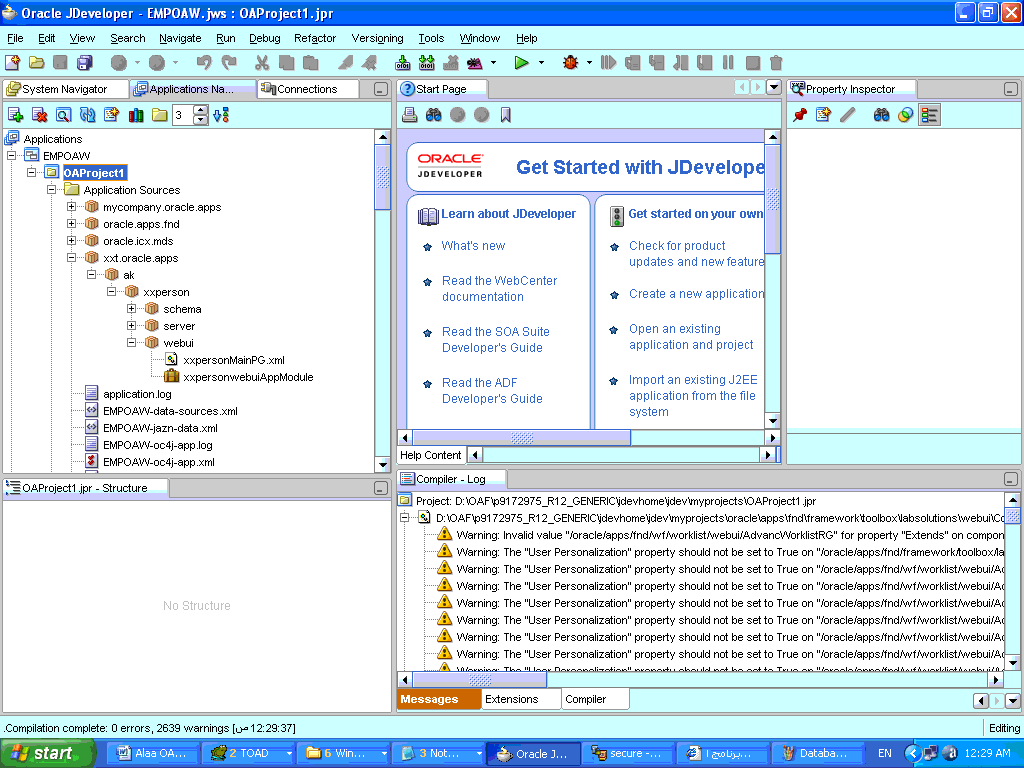Screen dimensions: 1024x768
Task: Open the editor tab list dropdown
Action: [x=774, y=87]
